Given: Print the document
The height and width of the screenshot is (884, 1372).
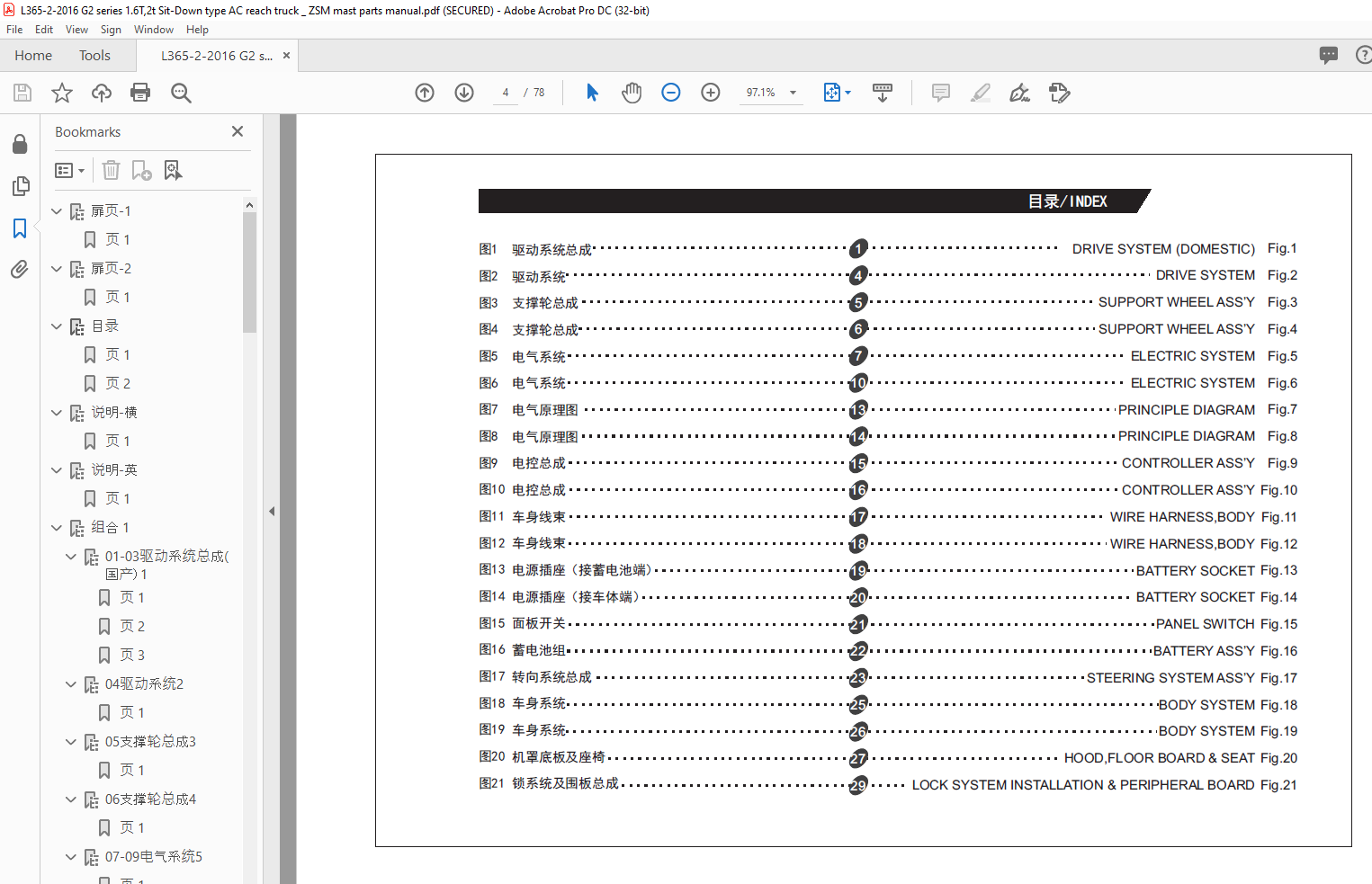Looking at the screenshot, I should 140,93.
